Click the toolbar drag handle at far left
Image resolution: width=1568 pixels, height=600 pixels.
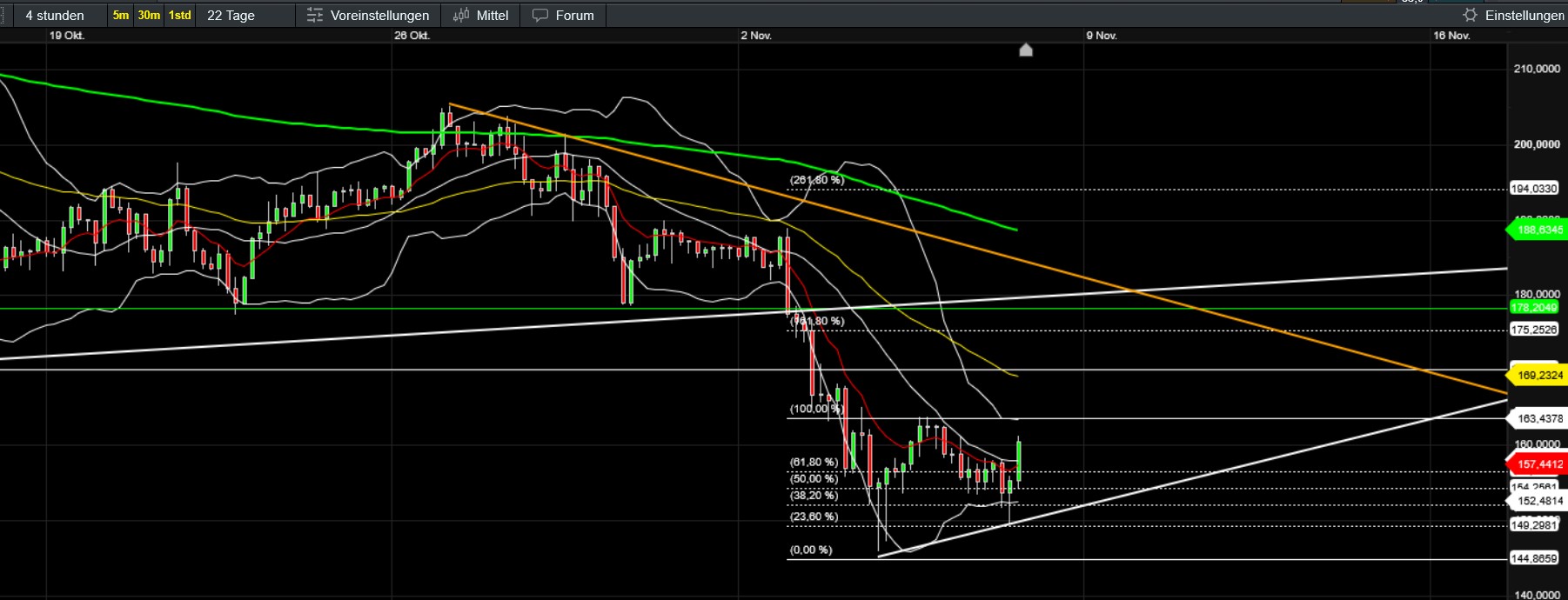point(3,16)
